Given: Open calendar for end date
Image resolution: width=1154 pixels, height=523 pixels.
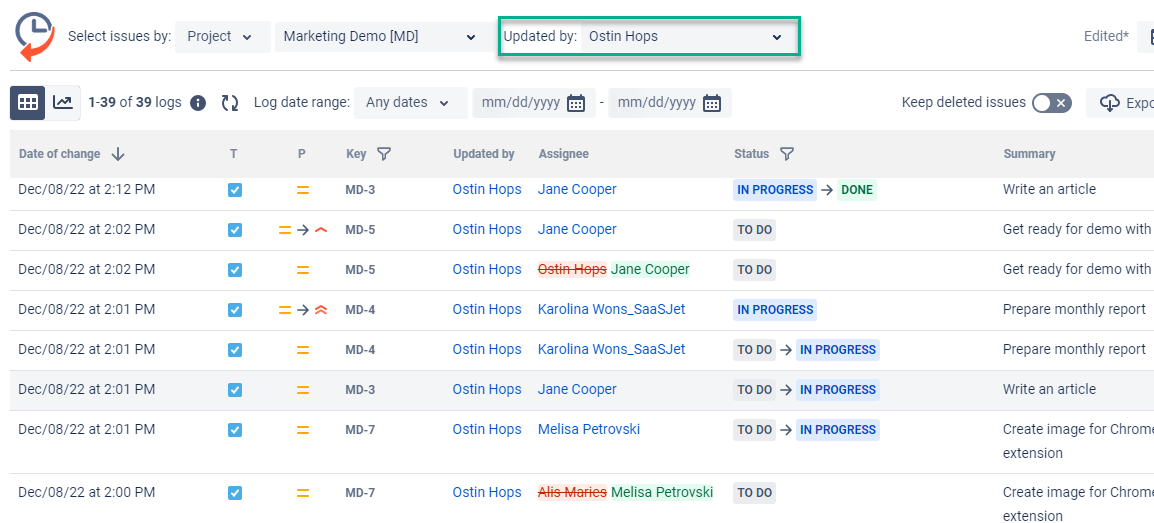Looking at the screenshot, I should (712, 103).
